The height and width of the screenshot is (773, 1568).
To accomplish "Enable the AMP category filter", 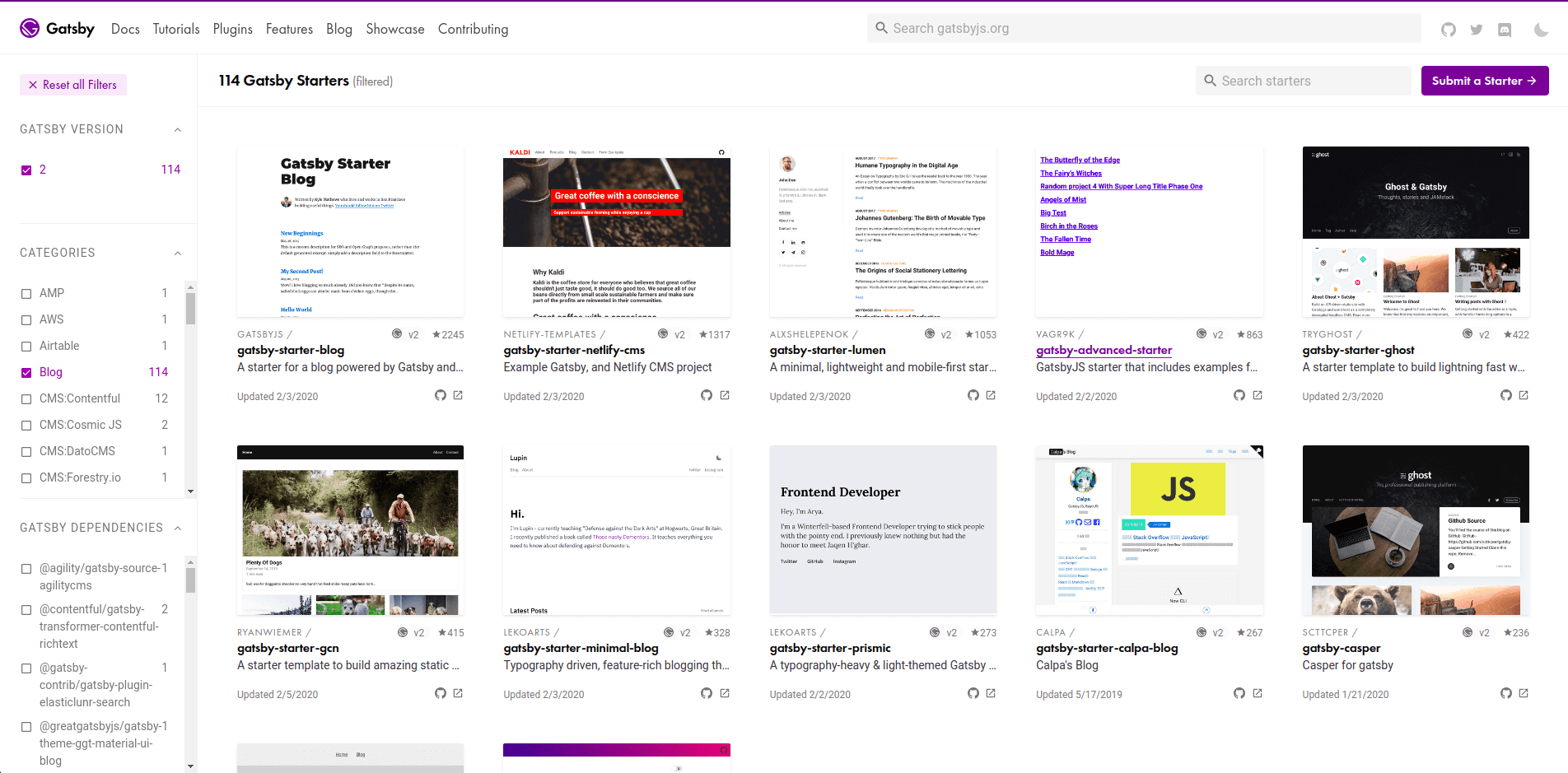I will pos(26,293).
